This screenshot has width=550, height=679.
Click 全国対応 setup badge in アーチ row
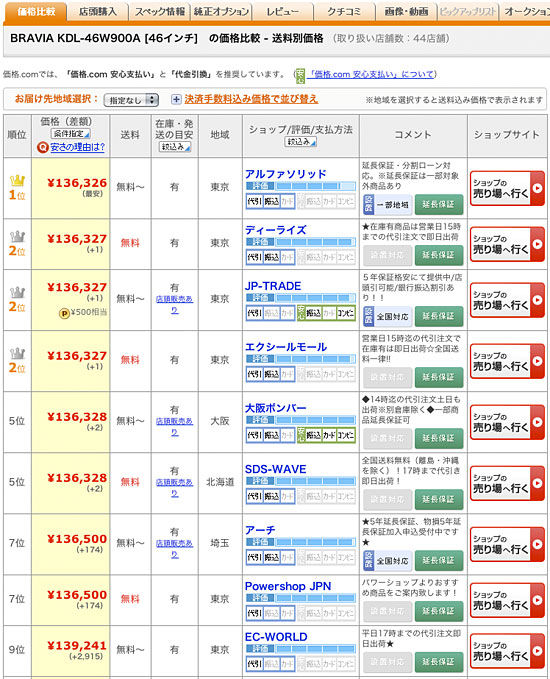(x=387, y=561)
